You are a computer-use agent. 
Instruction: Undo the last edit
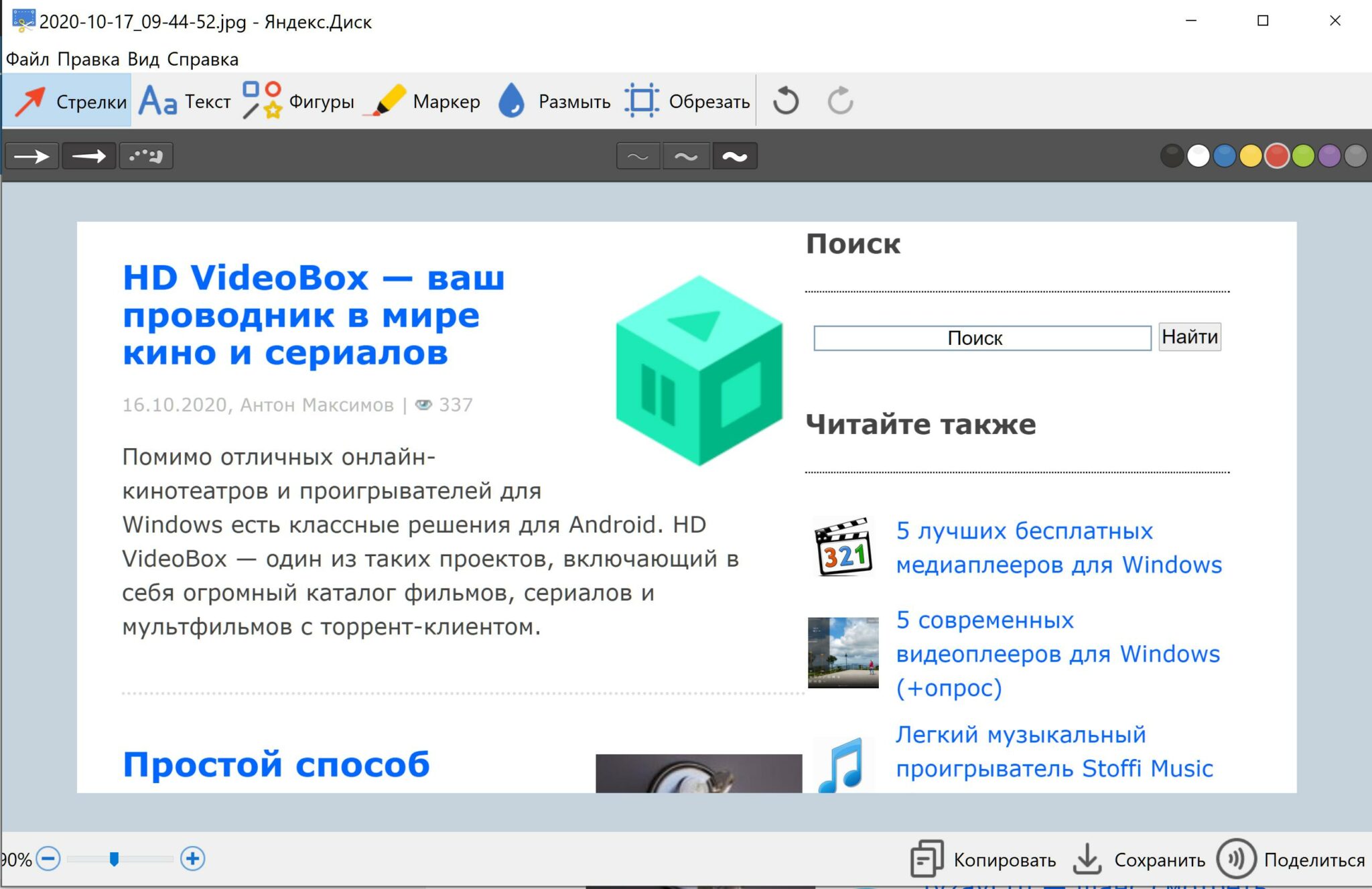(785, 101)
